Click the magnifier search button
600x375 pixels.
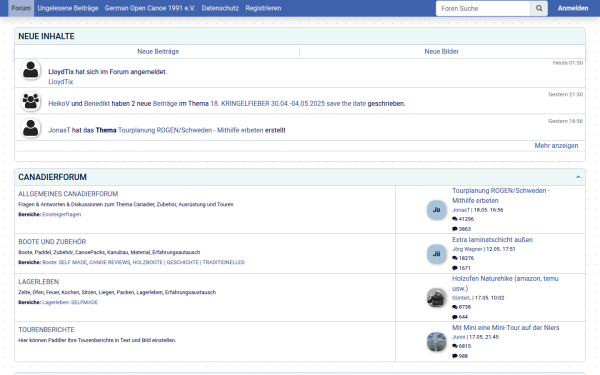(x=539, y=8)
